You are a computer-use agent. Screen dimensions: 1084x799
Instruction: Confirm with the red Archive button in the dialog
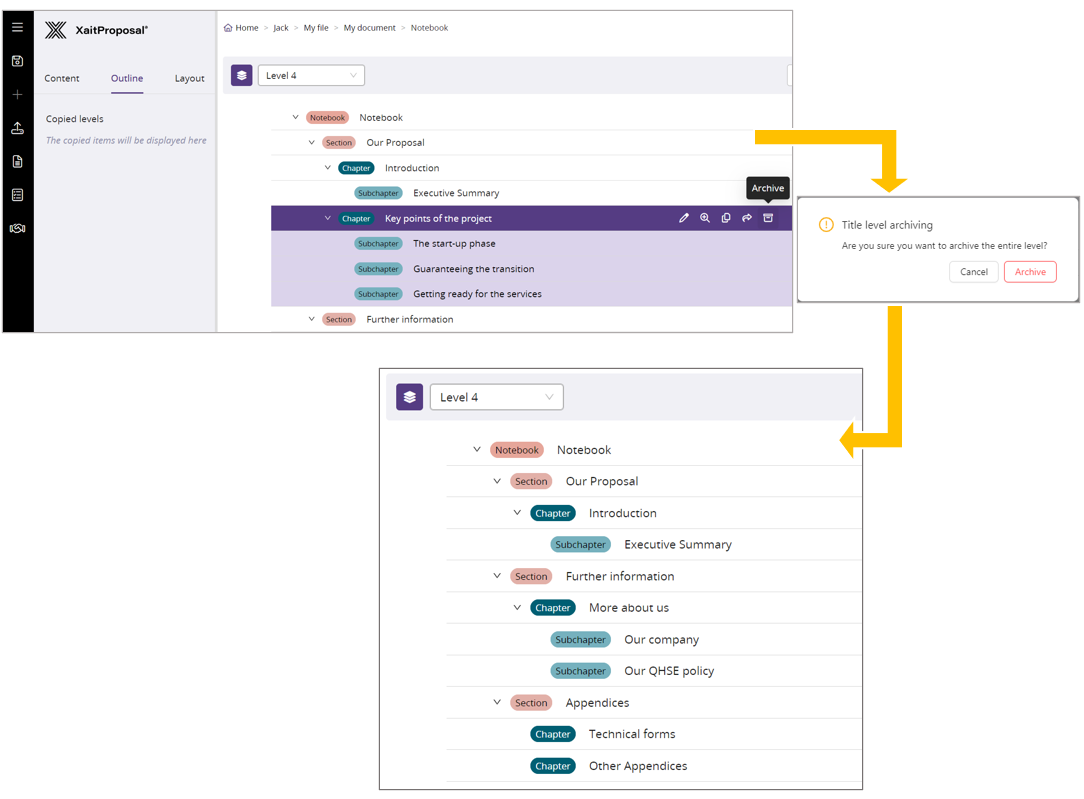tap(1030, 272)
